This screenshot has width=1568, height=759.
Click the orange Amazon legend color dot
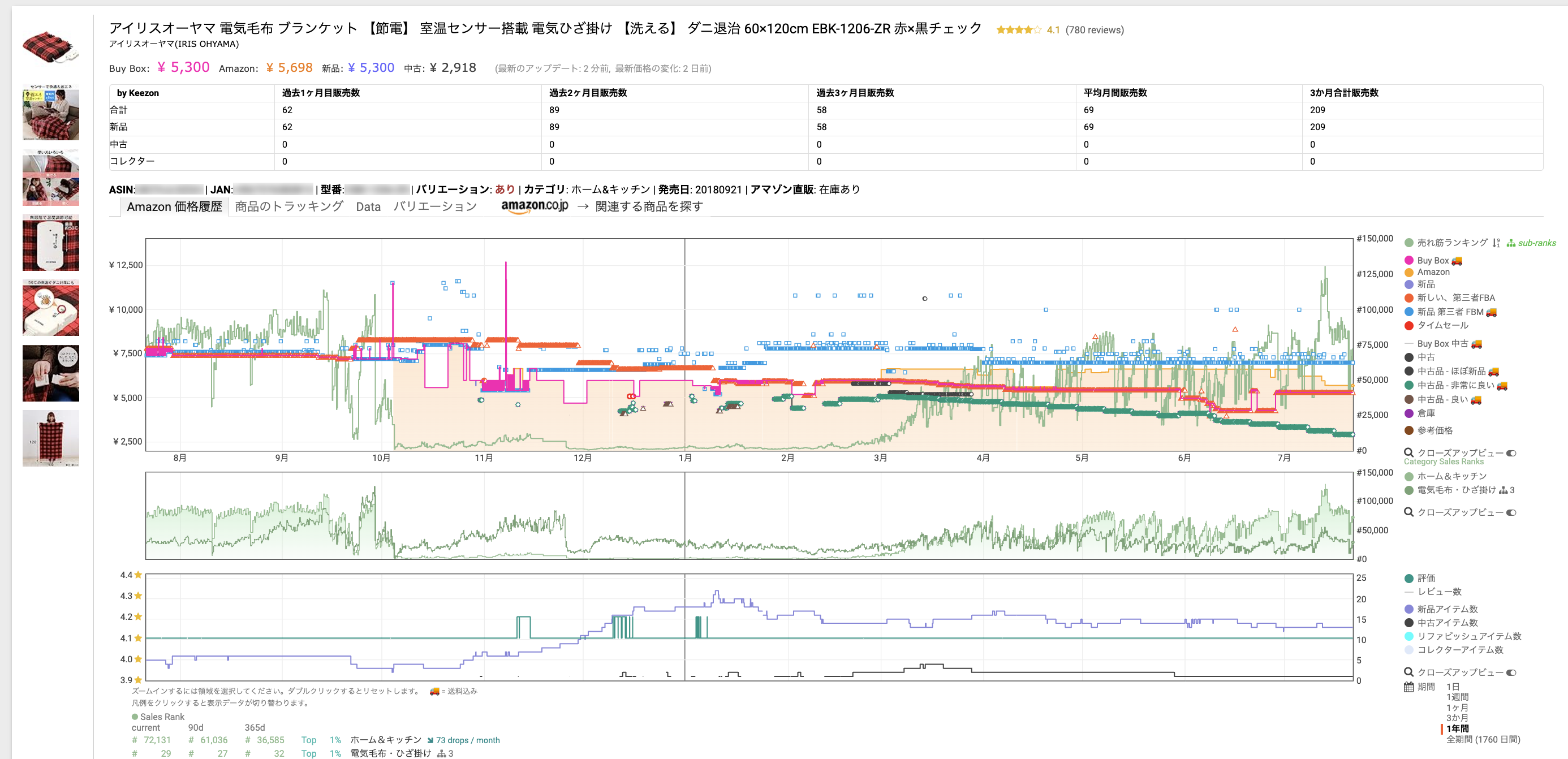(1408, 272)
